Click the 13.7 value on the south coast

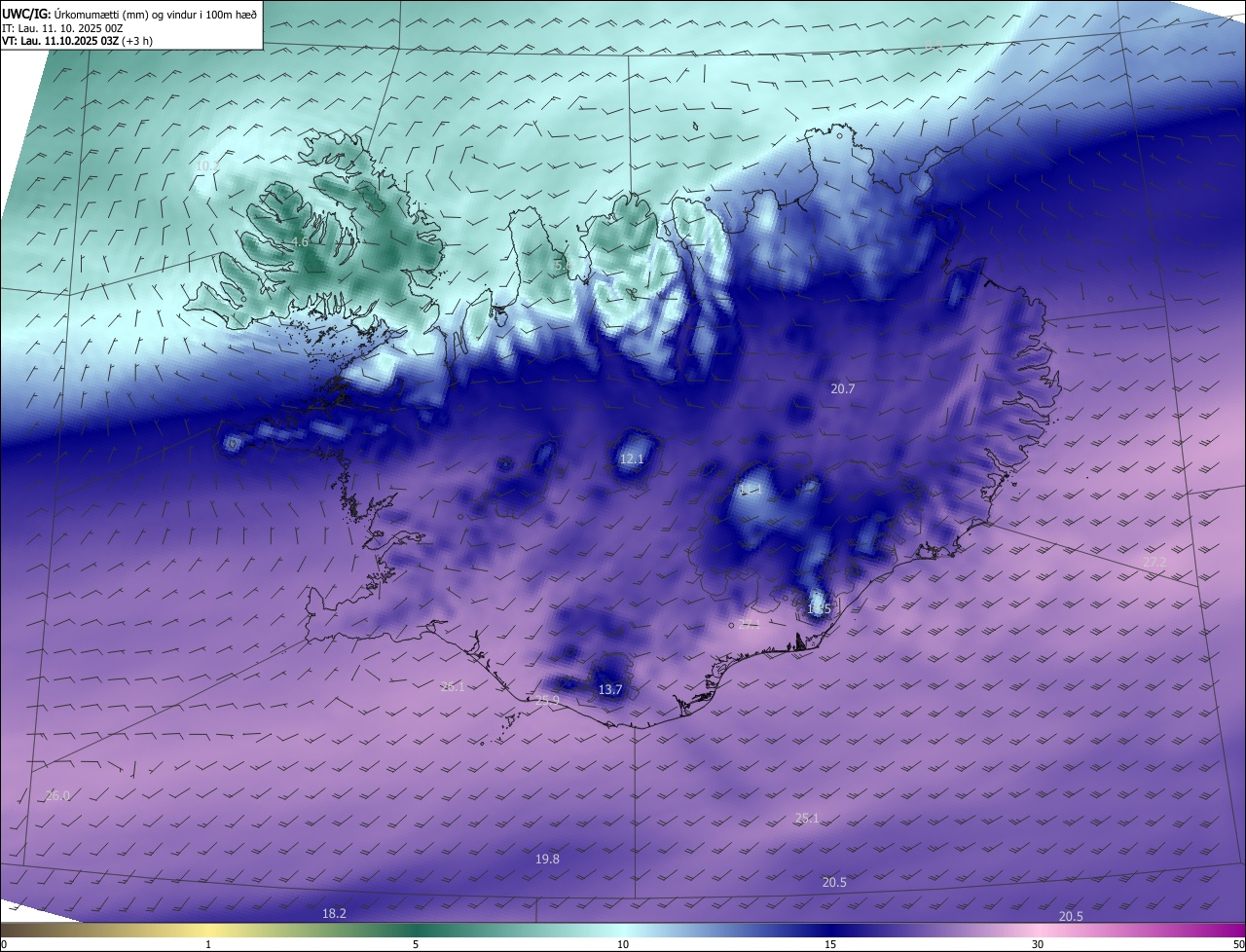tap(610, 690)
